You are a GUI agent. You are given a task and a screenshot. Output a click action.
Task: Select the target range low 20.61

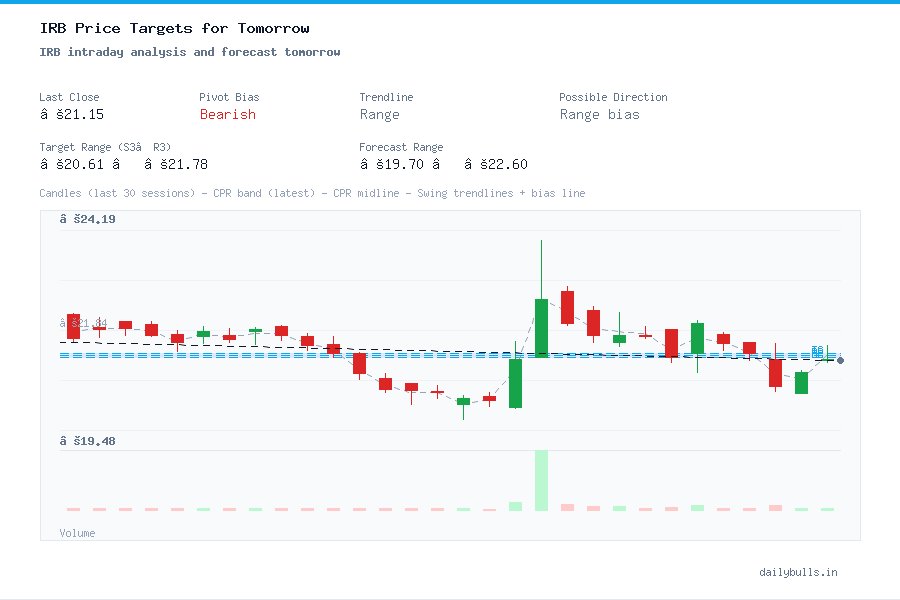72,164
